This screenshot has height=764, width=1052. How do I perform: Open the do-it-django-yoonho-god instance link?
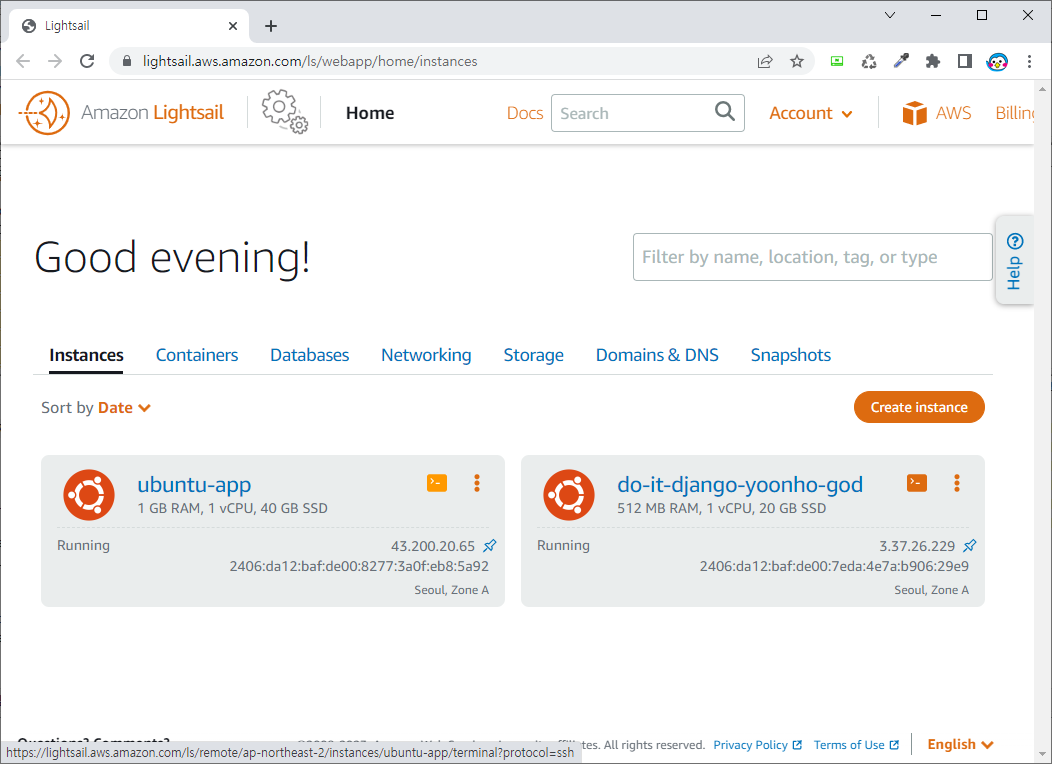(x=740, y=484)
